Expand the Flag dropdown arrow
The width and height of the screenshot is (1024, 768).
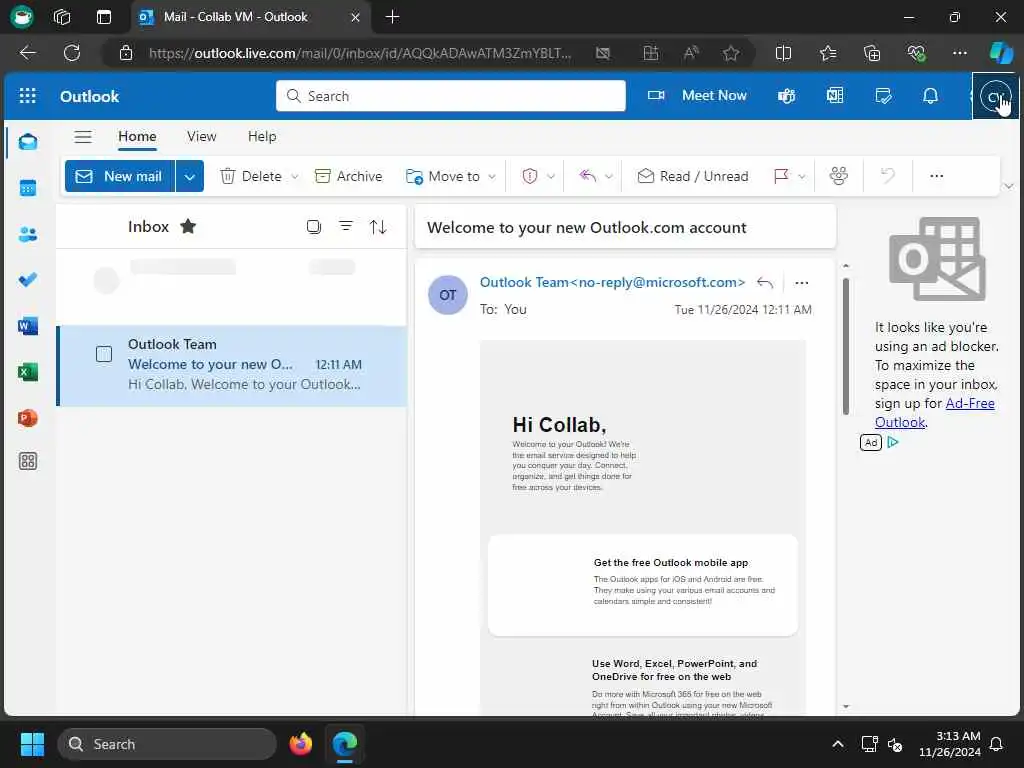(x=802, y=176)
